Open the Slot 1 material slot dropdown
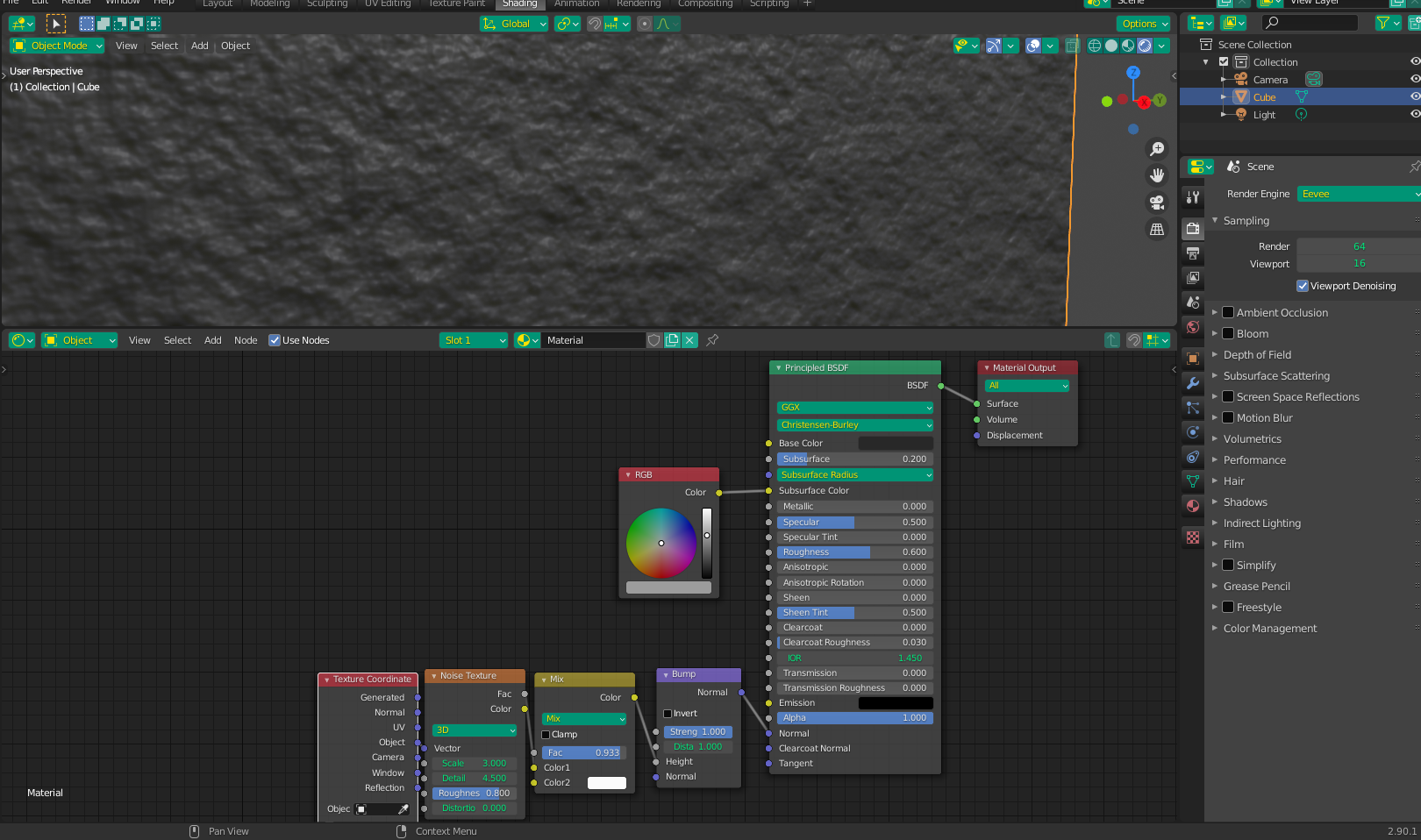The image size is (1421, 840). pyautogui.click(x=474, y=340)
